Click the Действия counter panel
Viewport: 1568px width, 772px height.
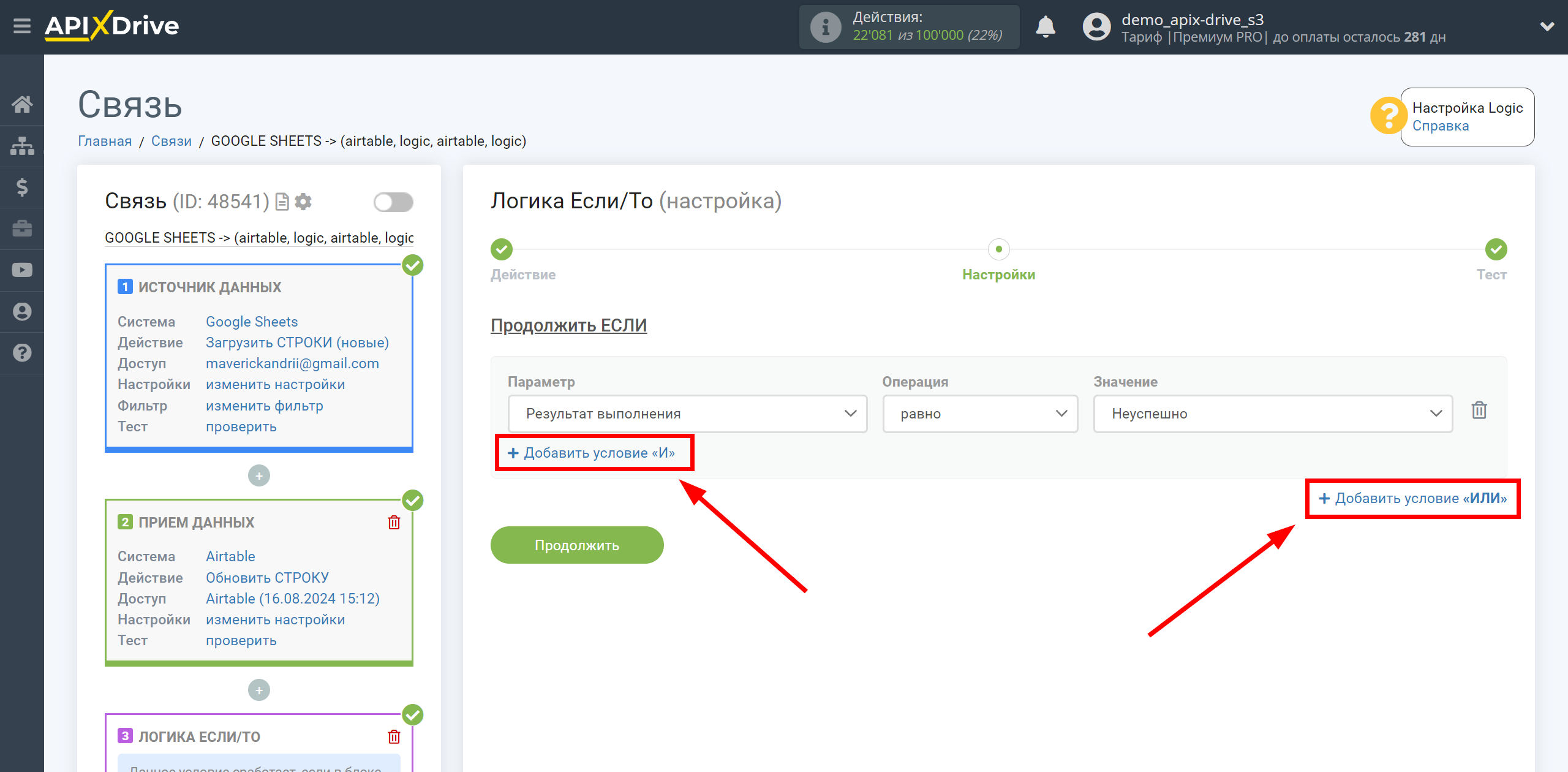[x=909, y=27]
